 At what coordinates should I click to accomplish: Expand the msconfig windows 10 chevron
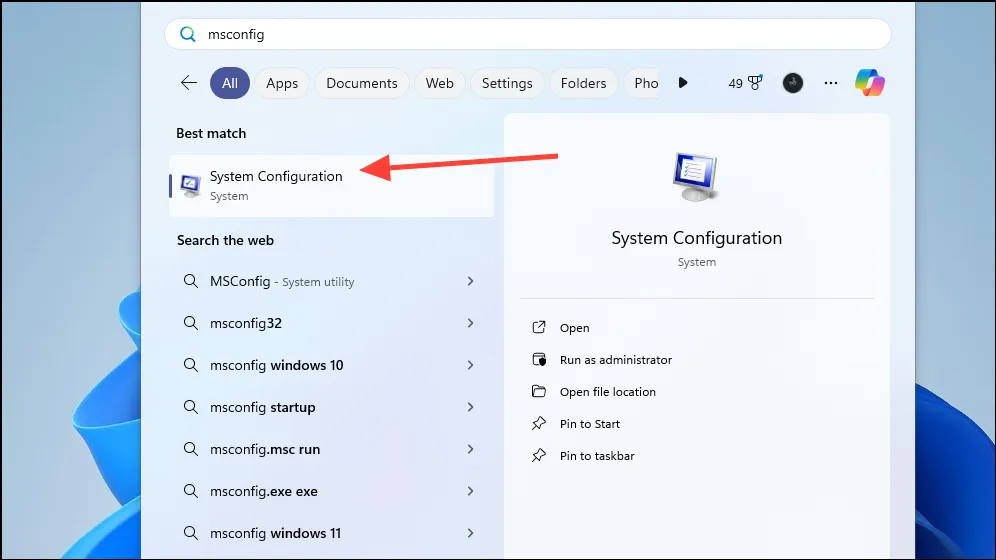coord(470,365)
